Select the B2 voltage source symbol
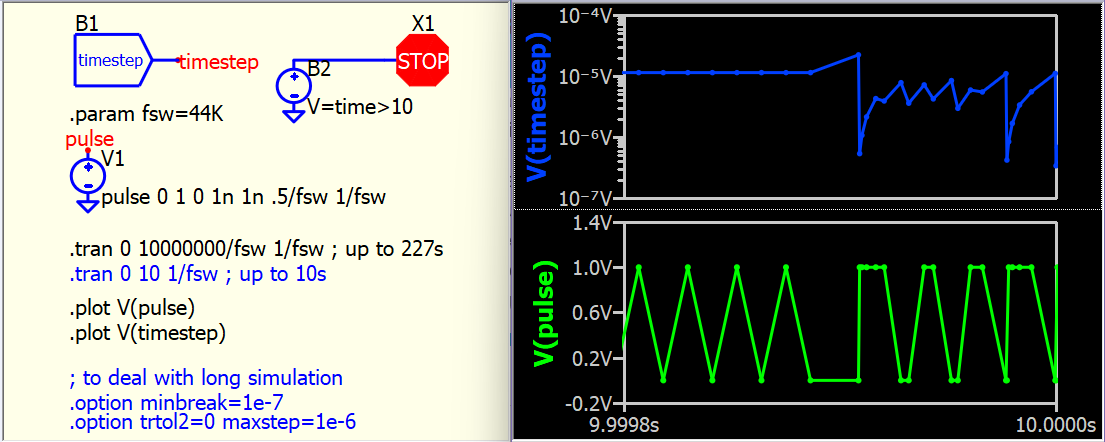This screenshot has width=1105, height=442. [292, 87]
